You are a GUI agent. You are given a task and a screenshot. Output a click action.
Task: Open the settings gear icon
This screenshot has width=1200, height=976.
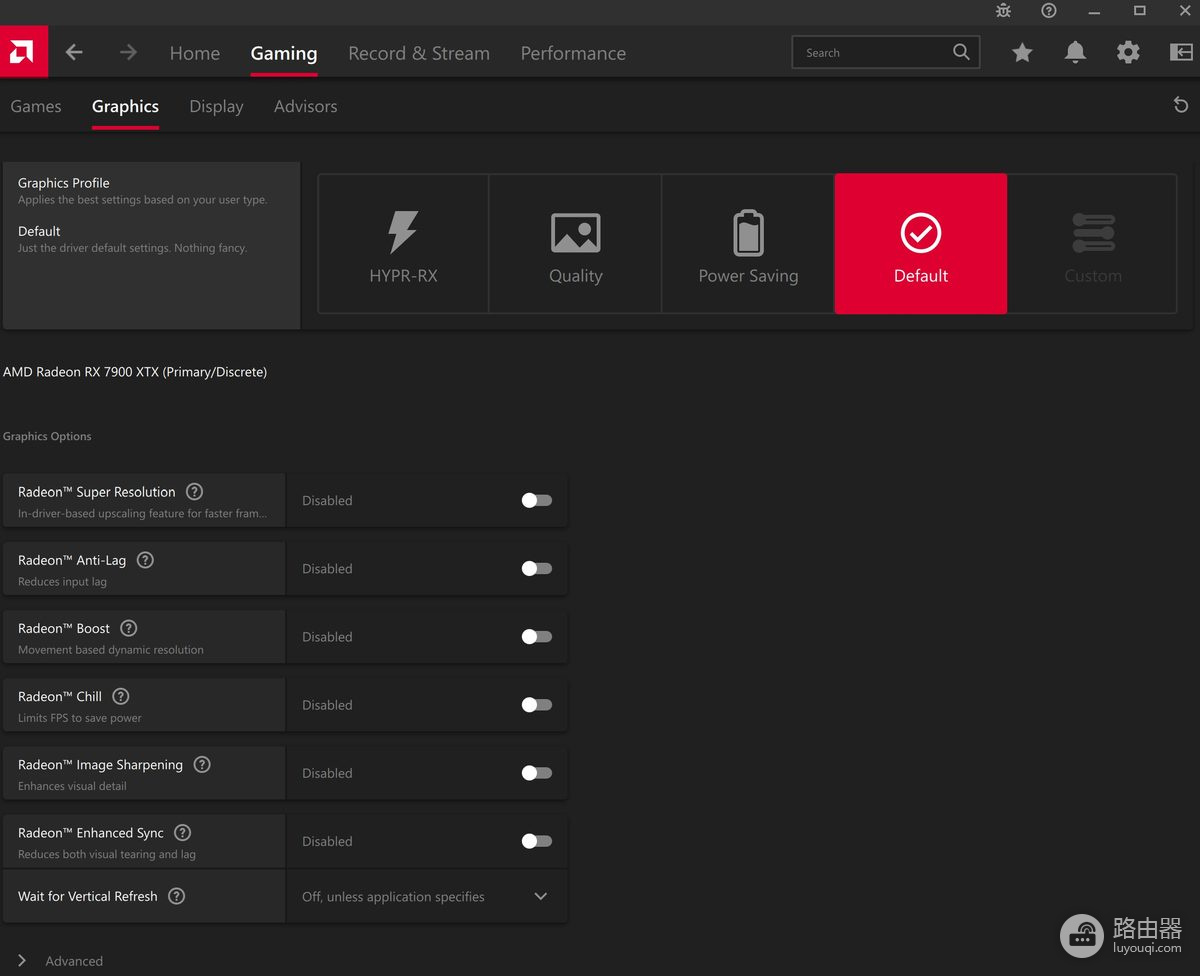point(1128,52)
